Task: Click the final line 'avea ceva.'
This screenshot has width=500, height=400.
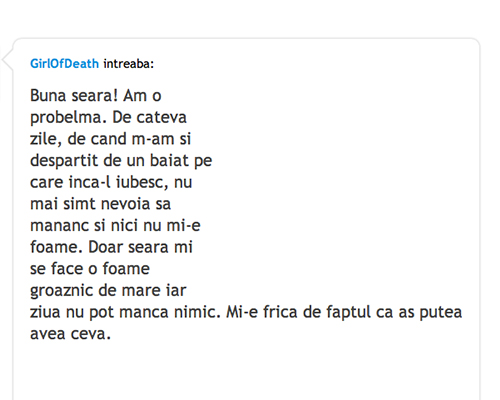Action: (70, 334)
